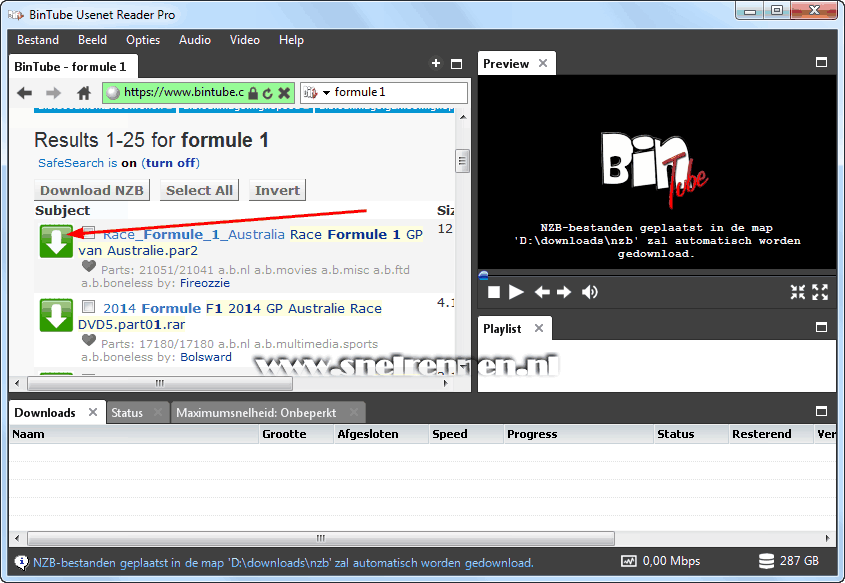The width and height of the screenshot is (845, 583).
Task: Mute the preview volume speaker
Action: click(590, 292)
